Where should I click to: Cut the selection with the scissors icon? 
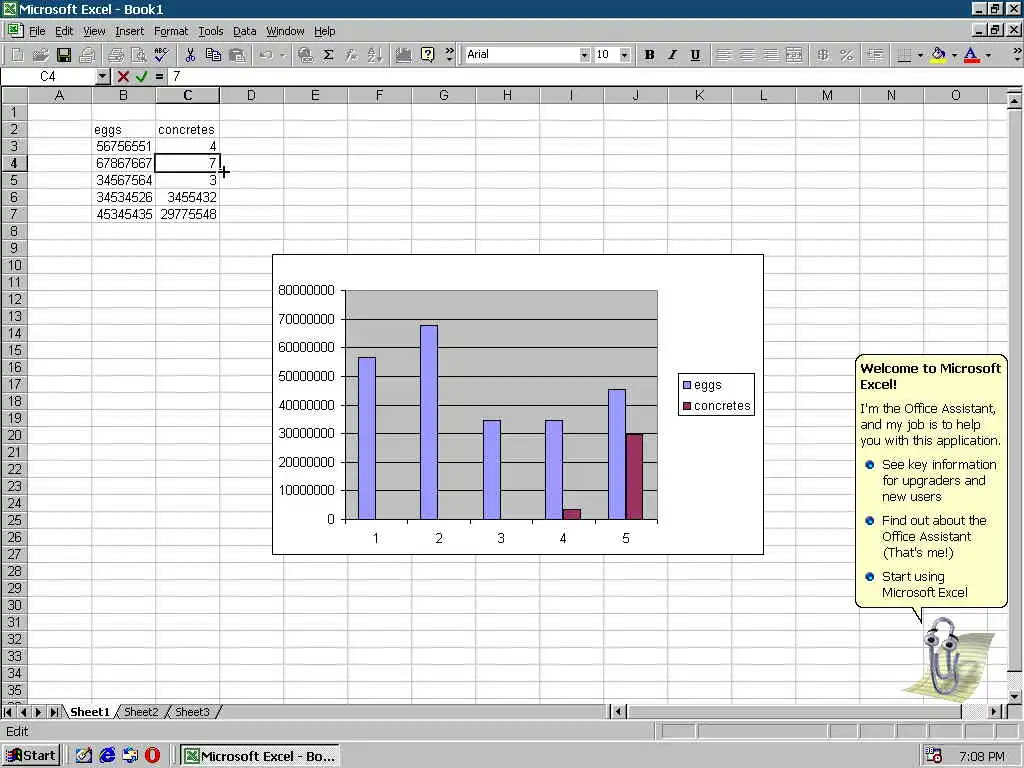(x=190, y=55)
